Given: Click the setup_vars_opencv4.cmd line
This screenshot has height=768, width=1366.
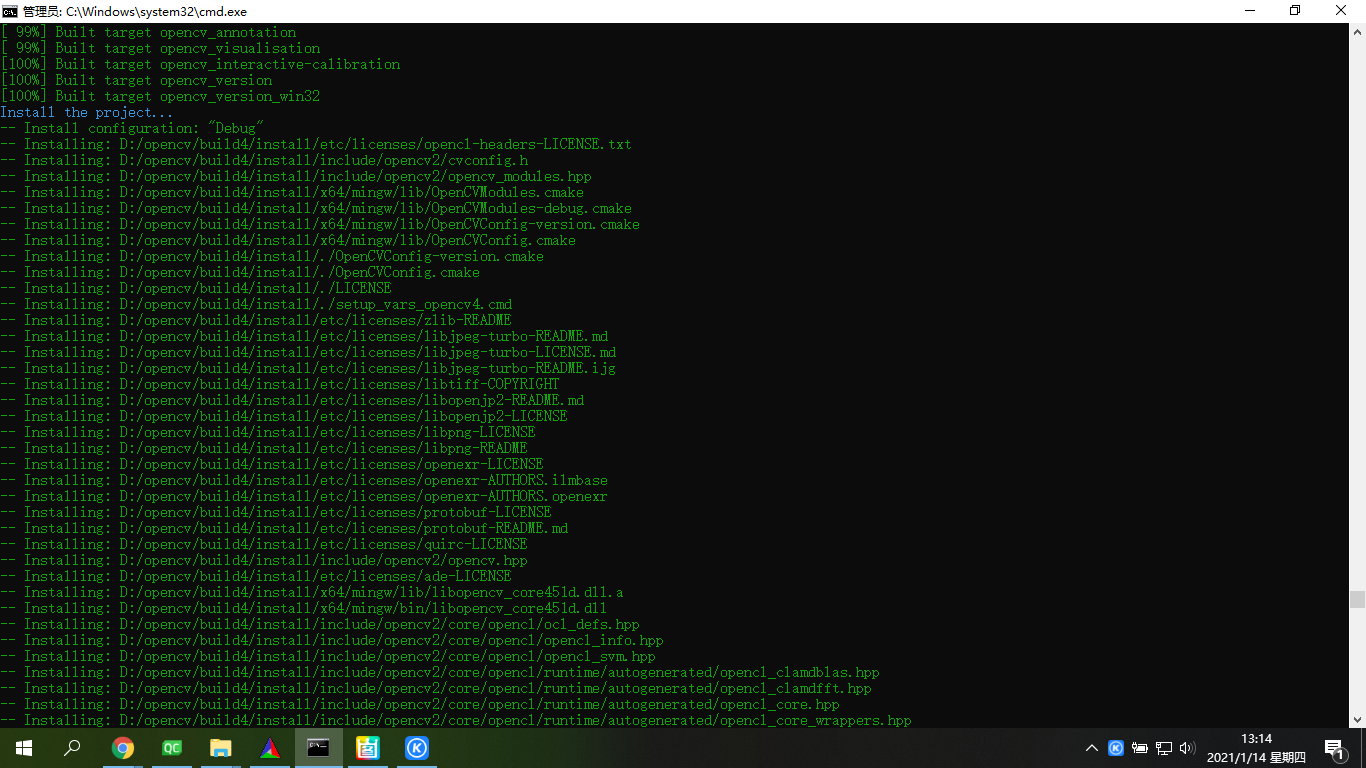Looking at the screenshot, I should click(x=256, y=304).
